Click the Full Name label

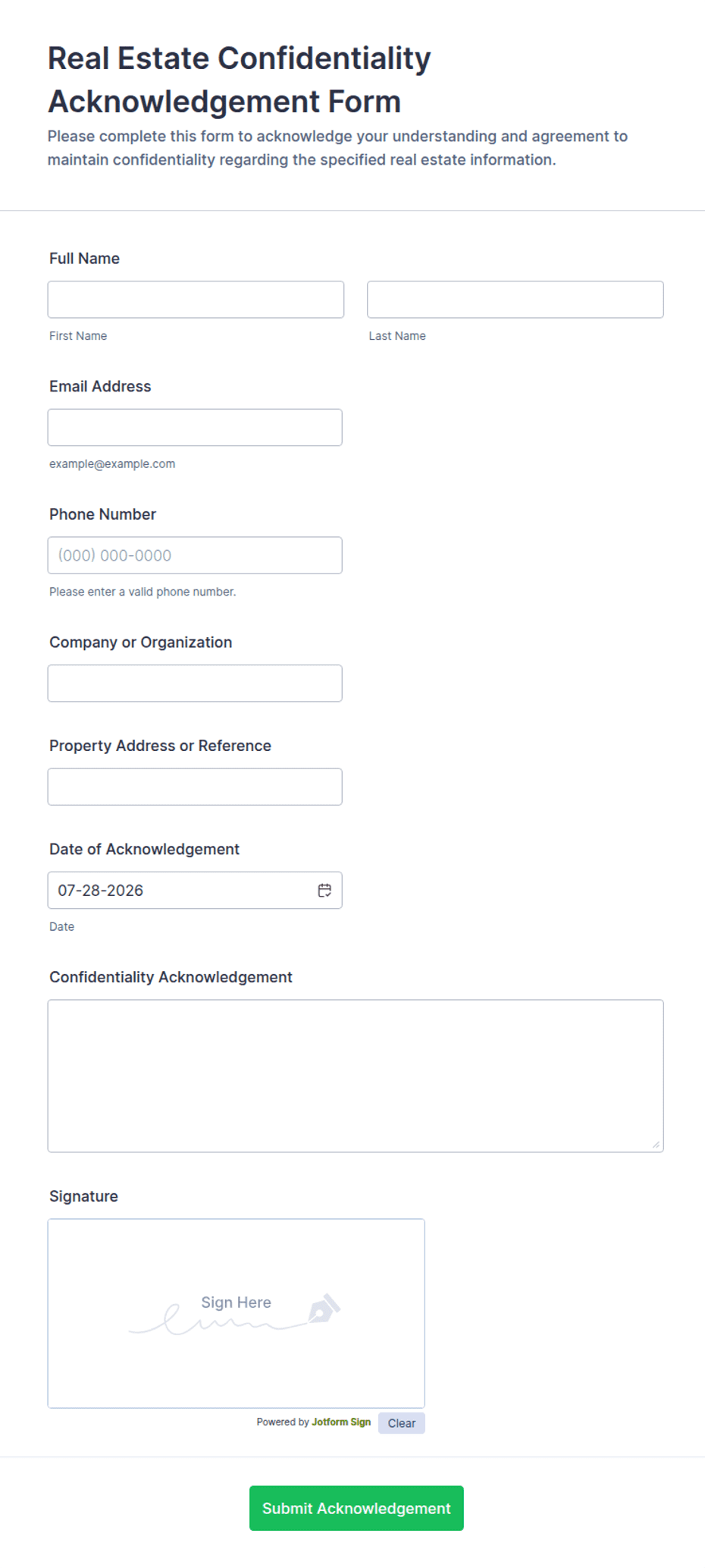[84, 259]
